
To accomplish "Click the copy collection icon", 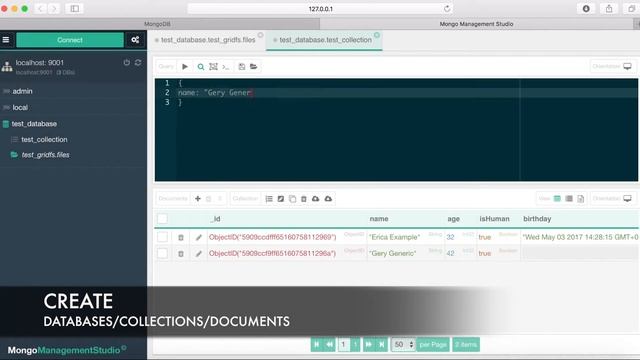I will [x=292, y=199].
